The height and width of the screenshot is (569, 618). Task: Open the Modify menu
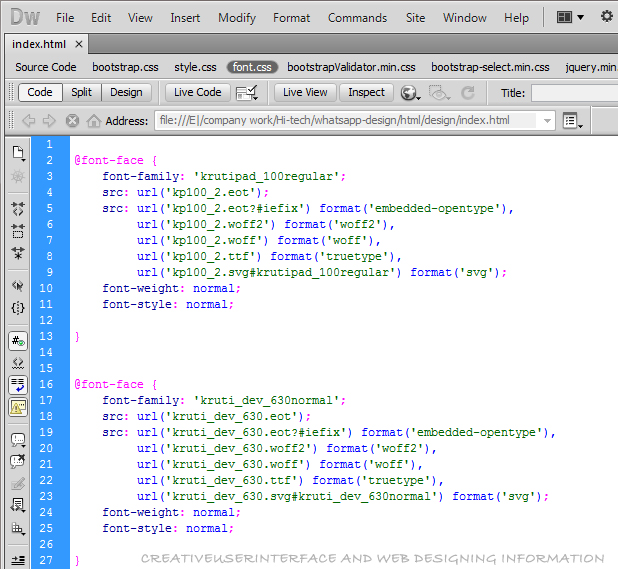237,18
